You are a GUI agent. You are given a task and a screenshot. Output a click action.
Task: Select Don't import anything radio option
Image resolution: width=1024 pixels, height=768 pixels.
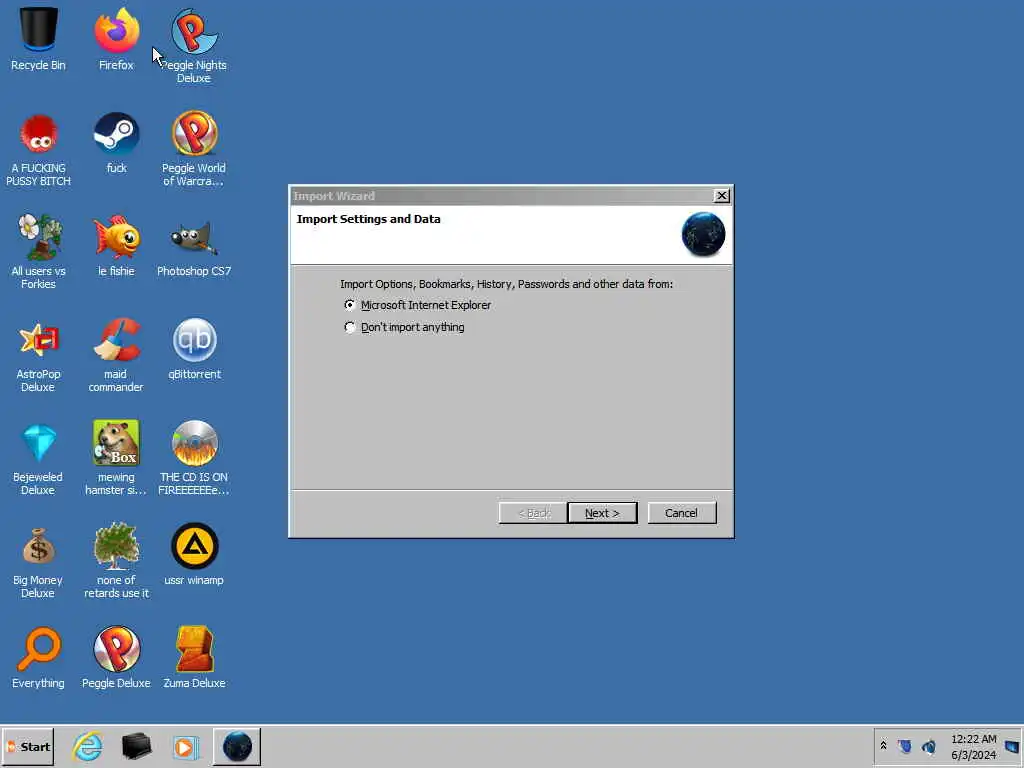click(350, 327)
